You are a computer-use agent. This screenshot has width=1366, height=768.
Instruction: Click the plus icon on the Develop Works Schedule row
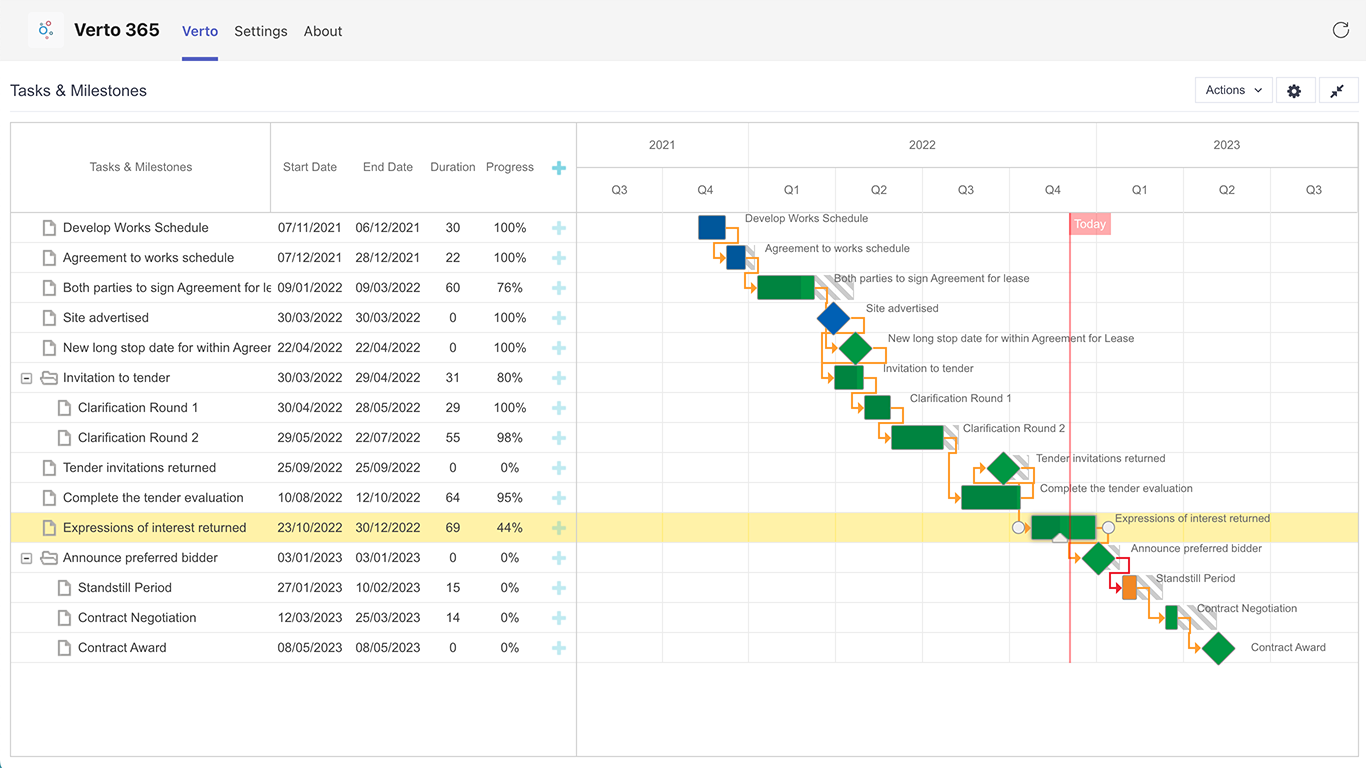559,227
